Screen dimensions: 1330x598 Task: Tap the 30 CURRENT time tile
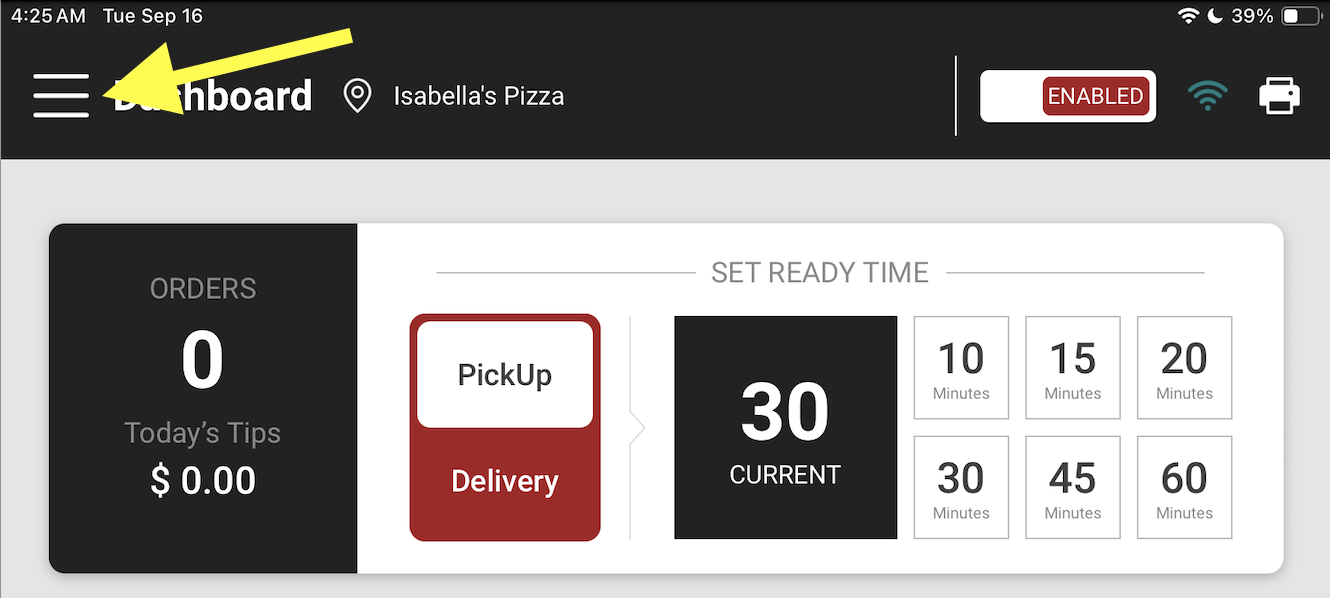point(785,428)
